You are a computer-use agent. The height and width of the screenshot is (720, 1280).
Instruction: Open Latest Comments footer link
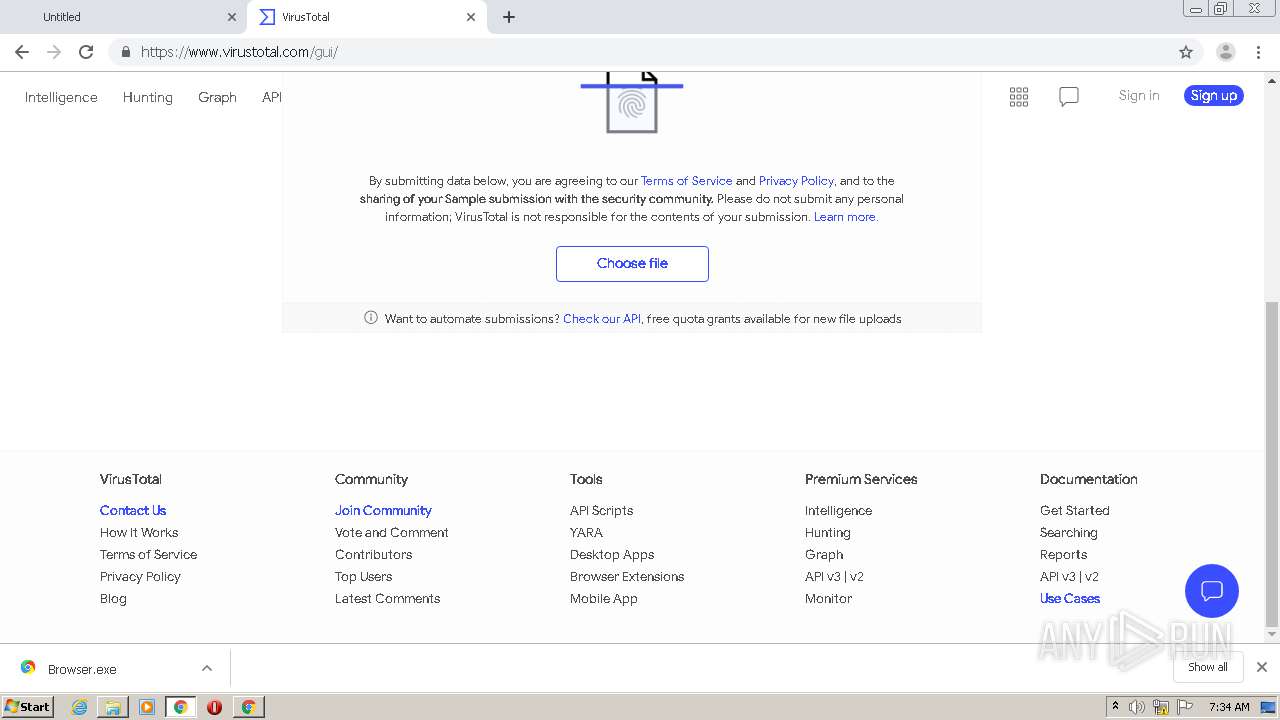tap(387, 598)
